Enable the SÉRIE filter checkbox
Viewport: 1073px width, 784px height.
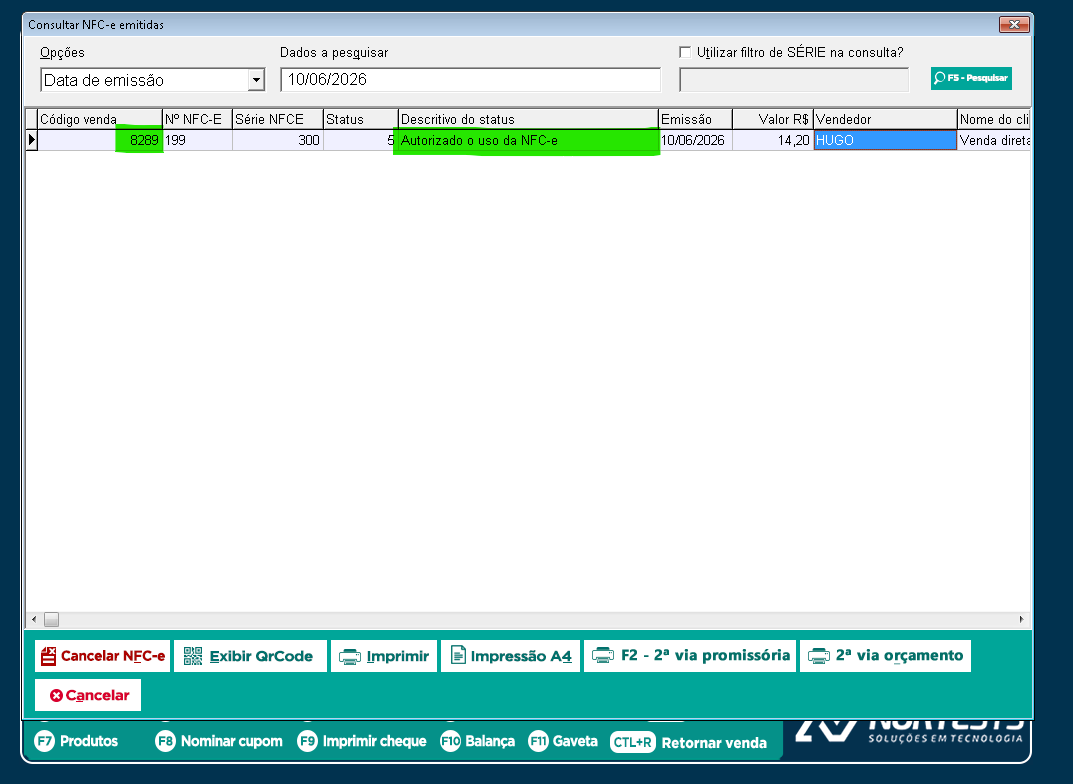click(685, 52)
